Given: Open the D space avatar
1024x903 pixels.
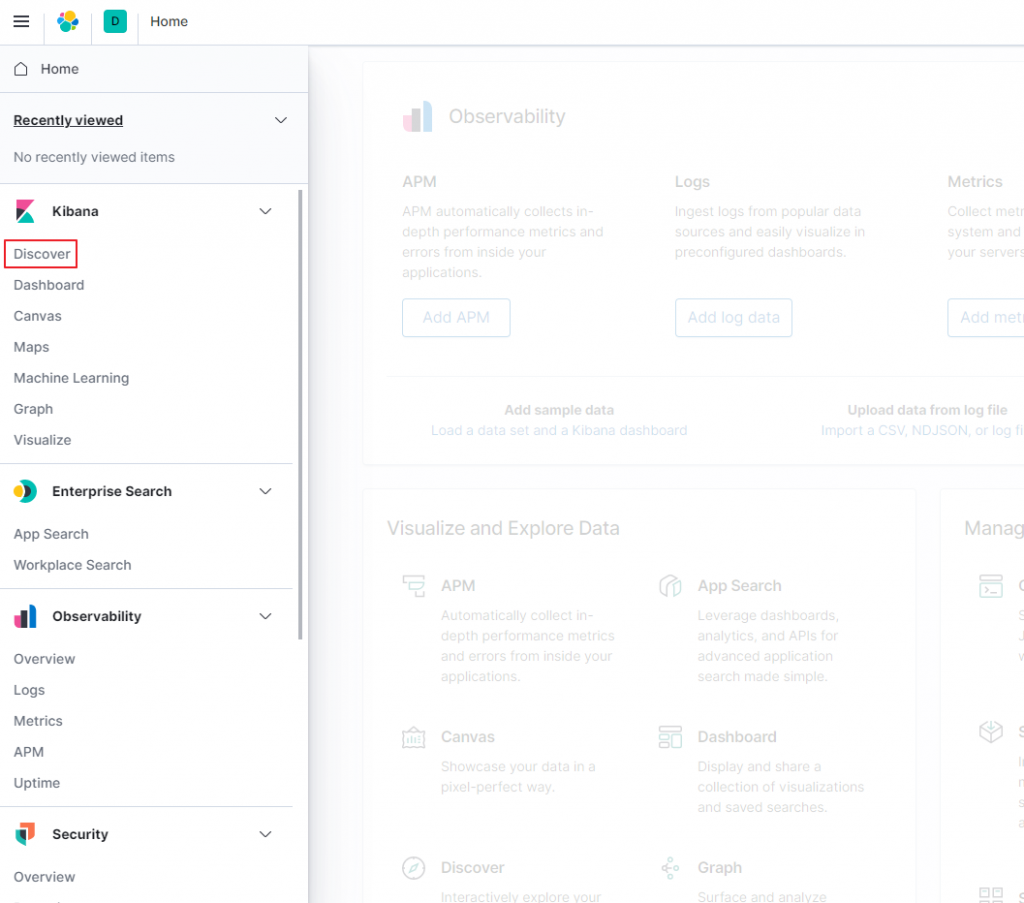Looking at the screenshot, I should [x=115, y=22].
